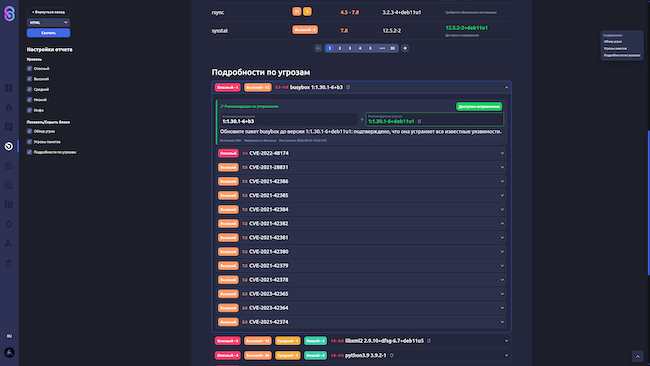The height and width of the screenshot is (366, 650).
Task: Jump back to top with the up-arrow button
Action: 638,356
